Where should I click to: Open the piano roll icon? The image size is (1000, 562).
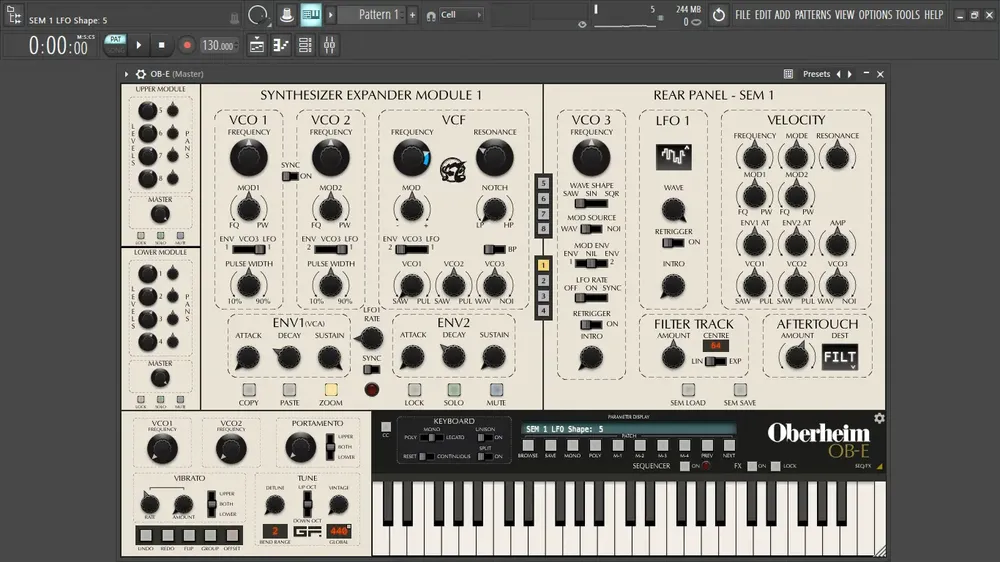(x=281, y=45)
